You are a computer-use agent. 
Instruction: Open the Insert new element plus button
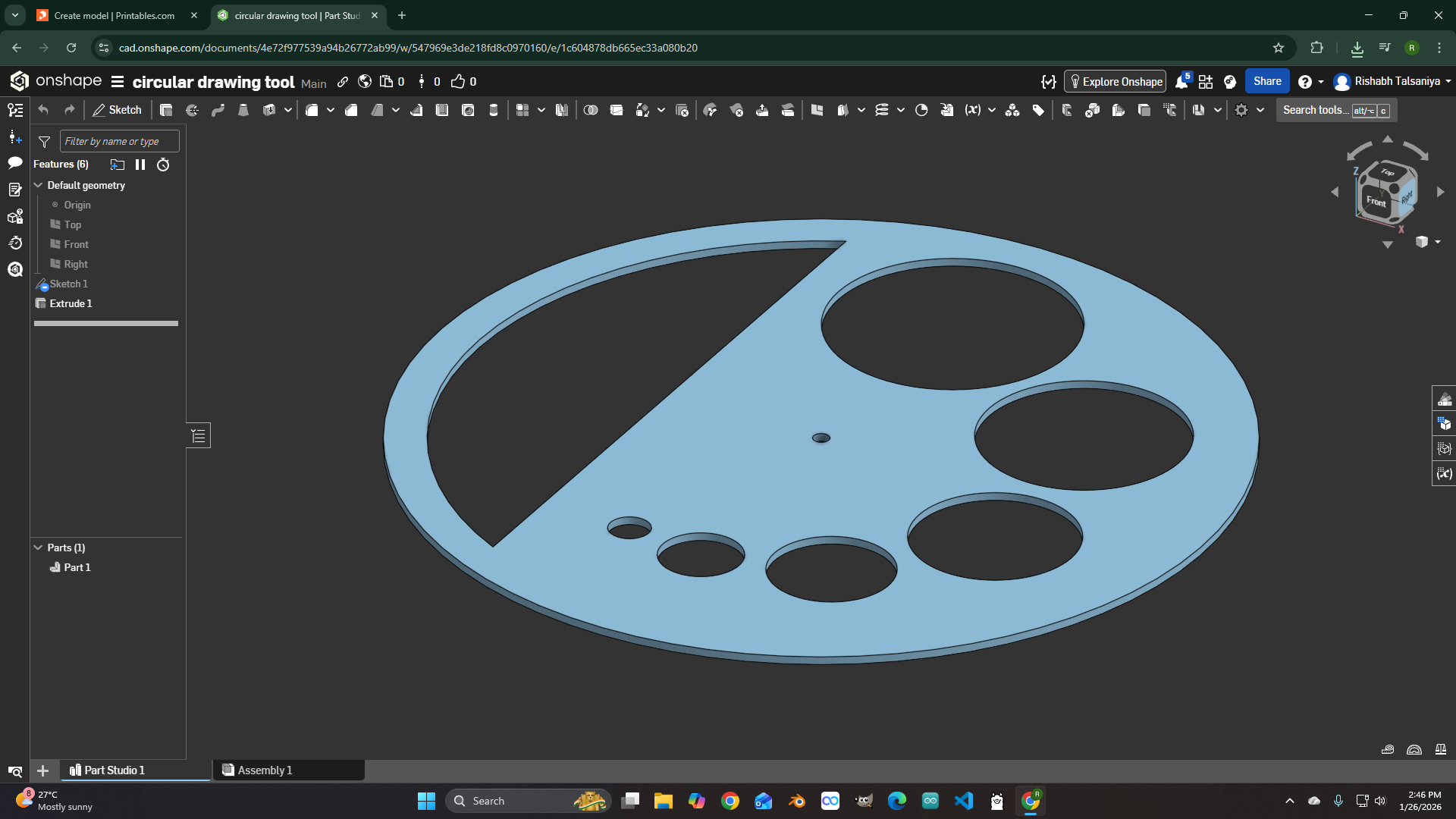point(43,770)
